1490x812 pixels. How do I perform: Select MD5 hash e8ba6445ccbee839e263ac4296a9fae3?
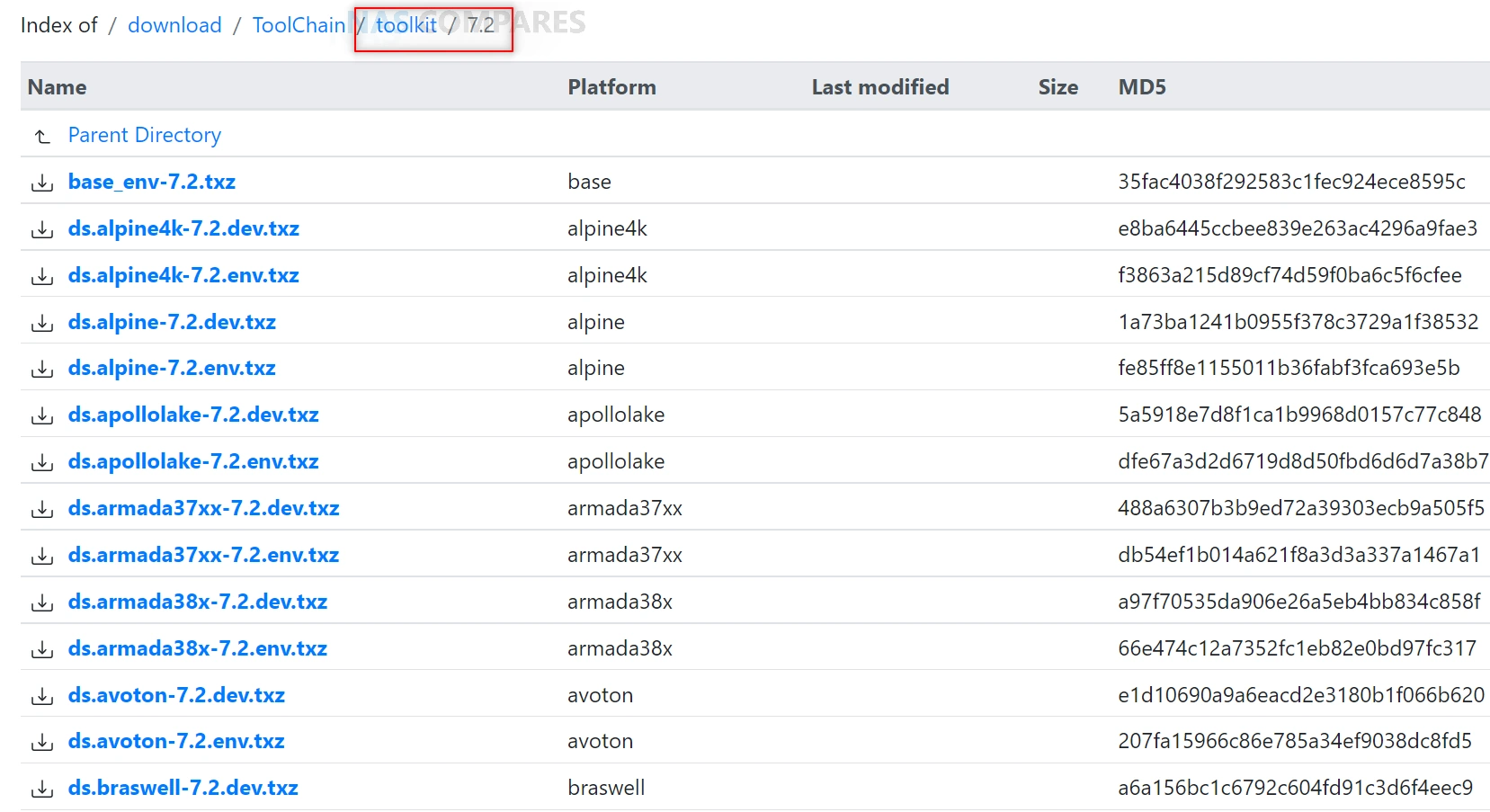point(1298,228)
